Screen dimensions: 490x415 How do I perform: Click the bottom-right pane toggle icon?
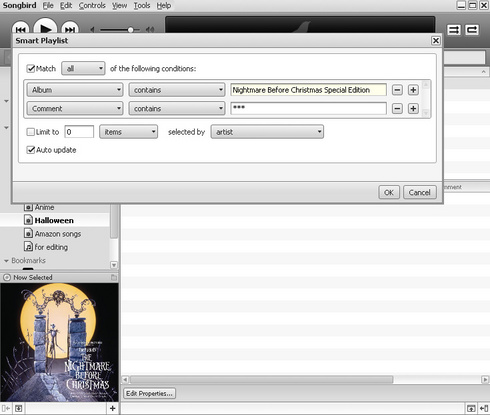coord(484,408)
